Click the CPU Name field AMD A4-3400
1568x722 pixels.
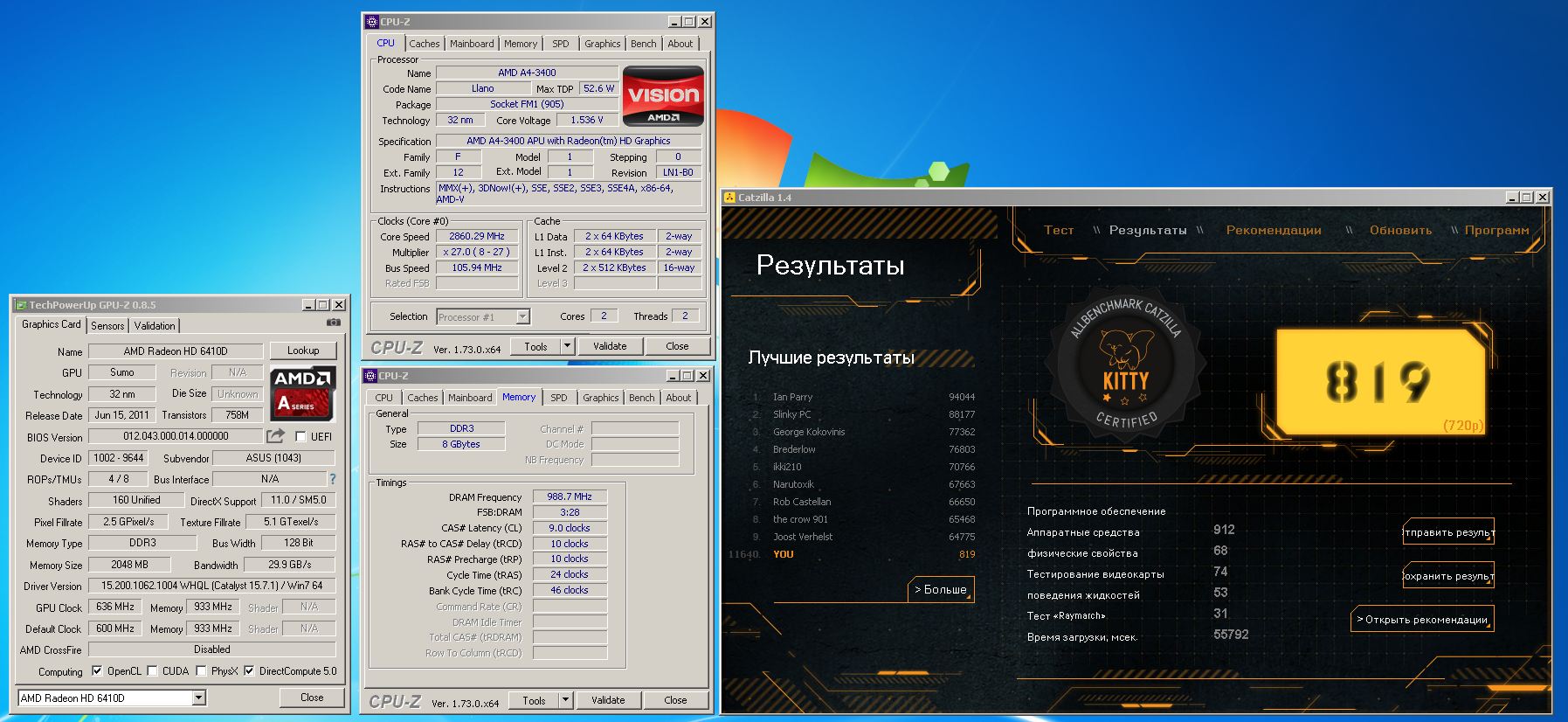527,73
